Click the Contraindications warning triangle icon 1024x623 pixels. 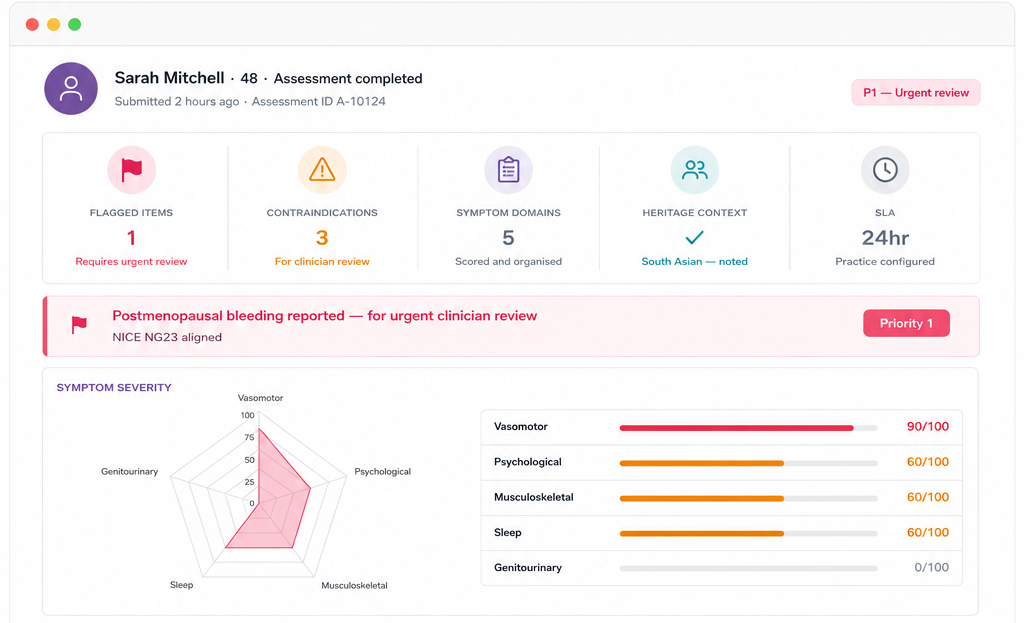click(322, 170)
